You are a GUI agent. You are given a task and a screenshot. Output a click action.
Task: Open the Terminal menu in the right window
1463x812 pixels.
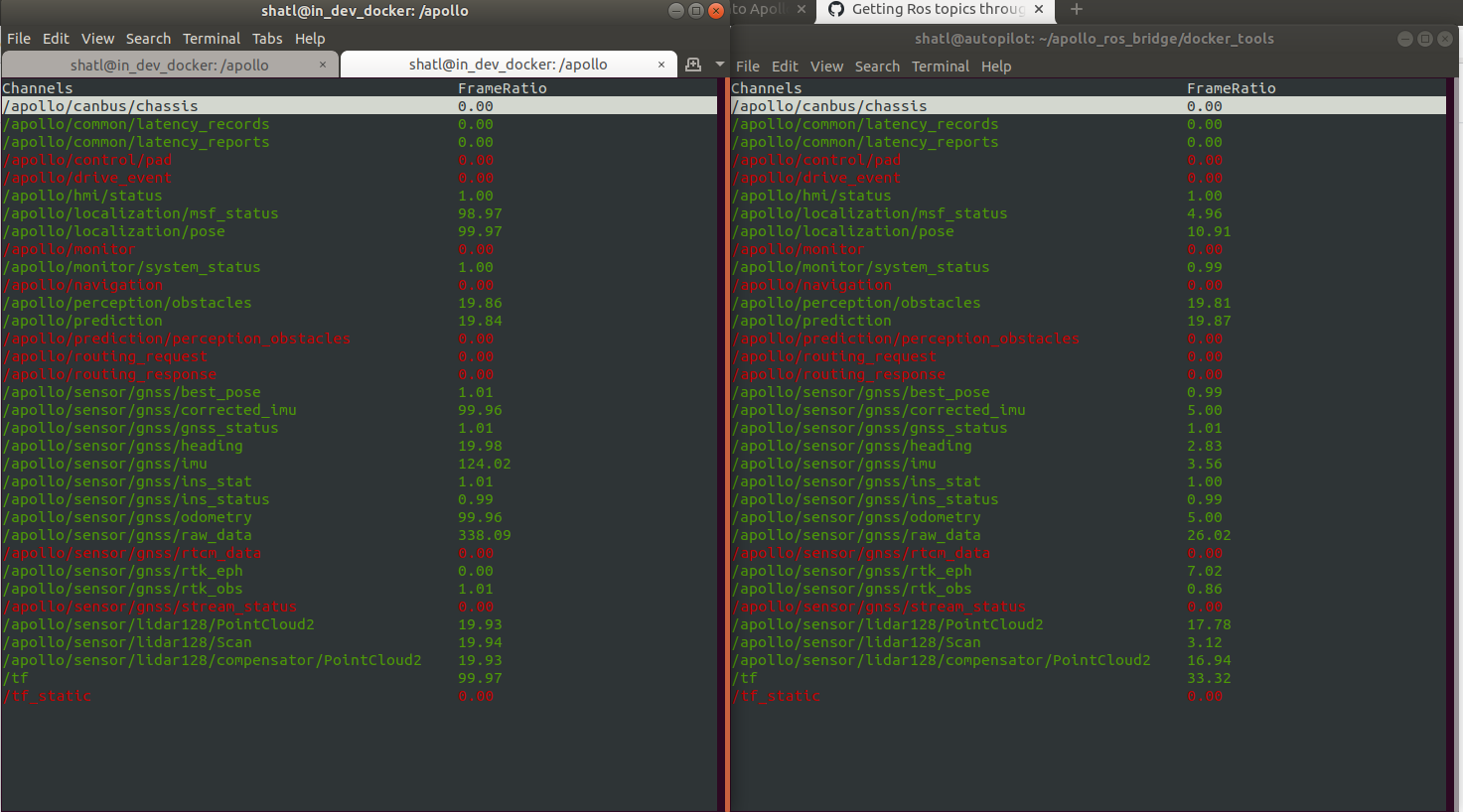tap(940, 66)
